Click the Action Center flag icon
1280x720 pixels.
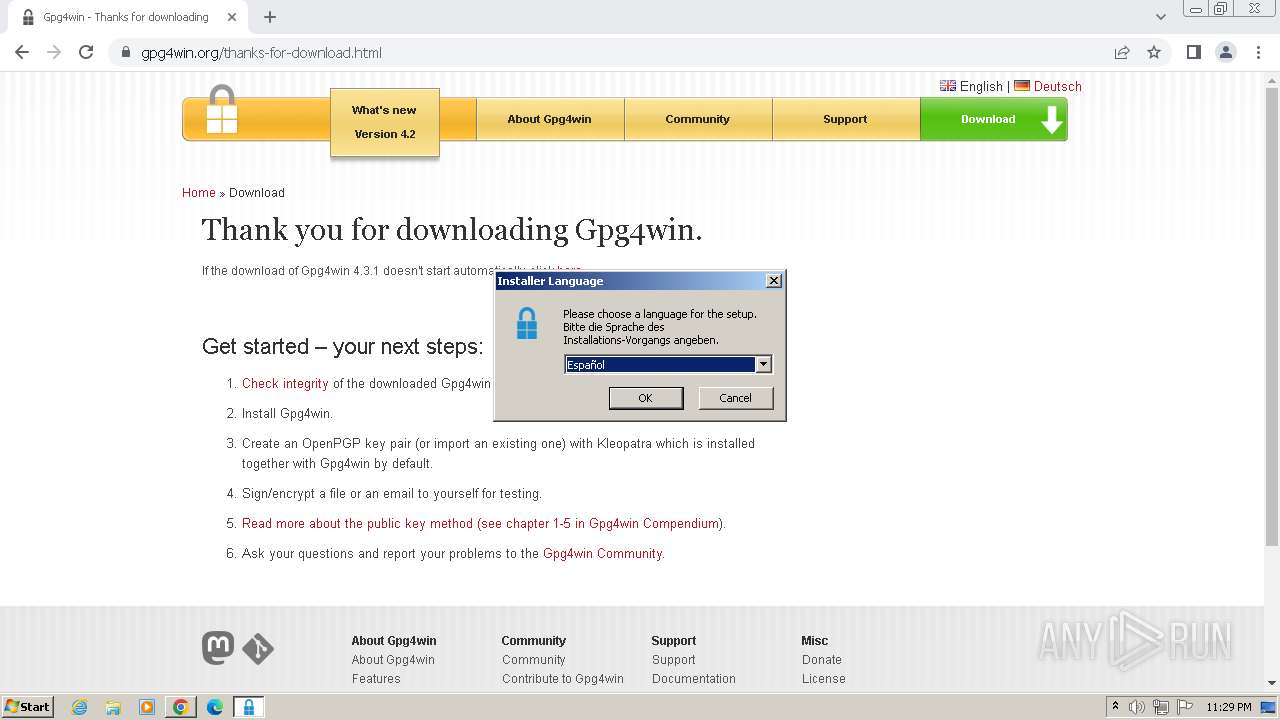1184,707
